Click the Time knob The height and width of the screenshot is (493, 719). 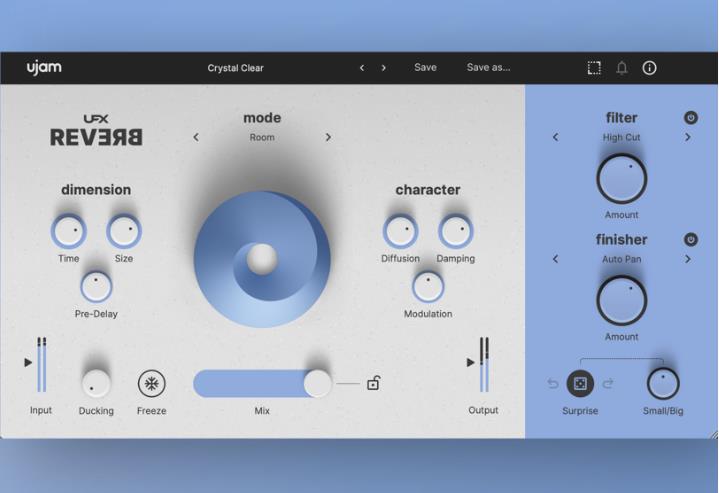69,231
